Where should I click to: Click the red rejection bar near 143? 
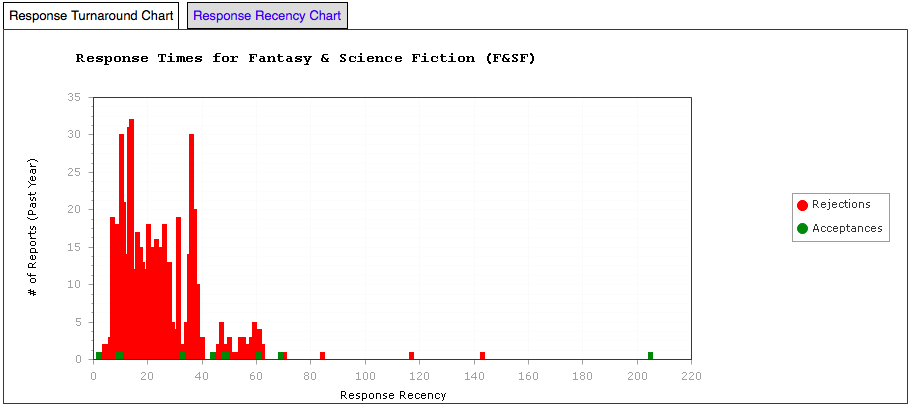(x=482, y=355)
